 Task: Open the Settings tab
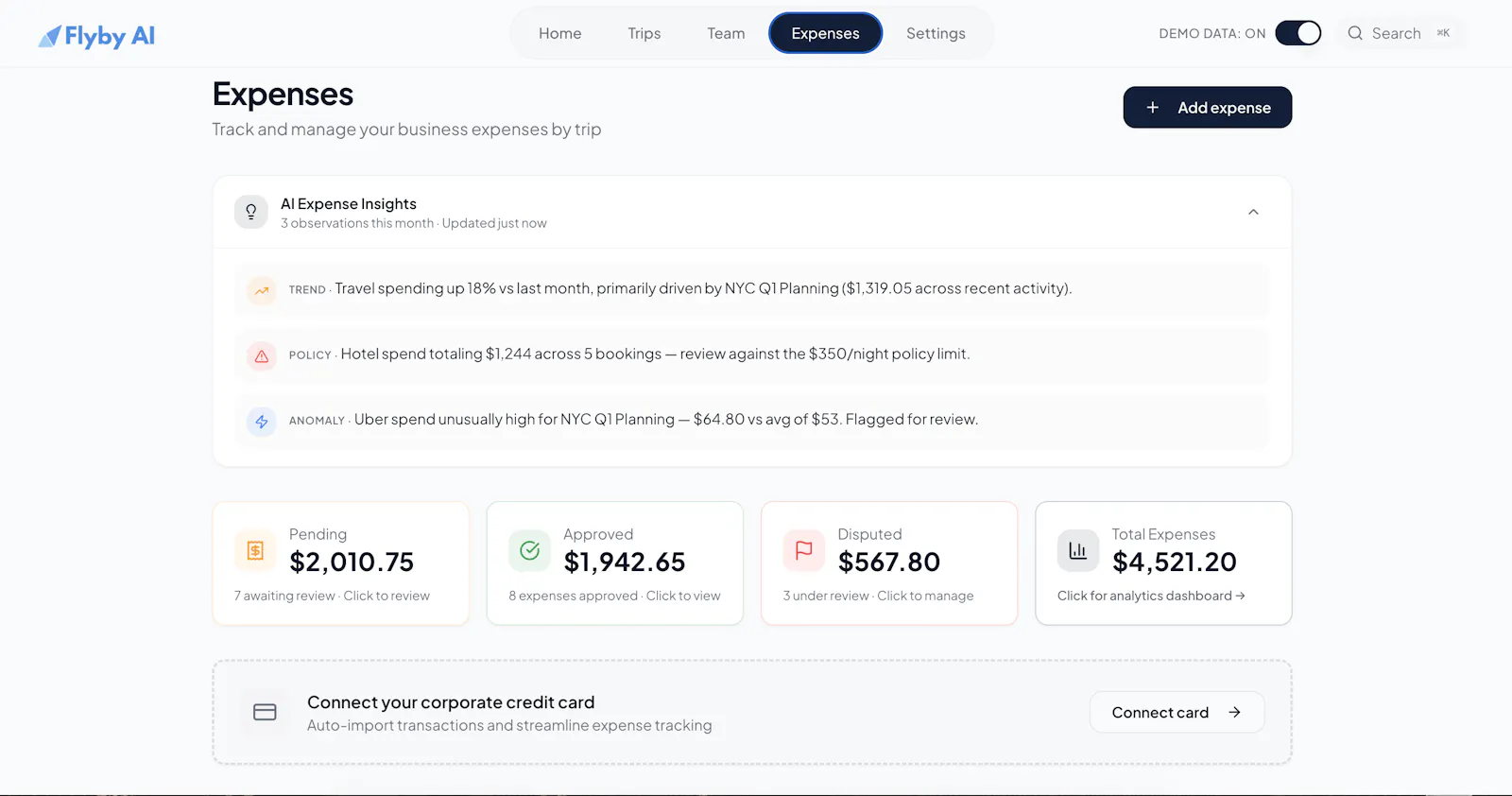pos(936,33)
